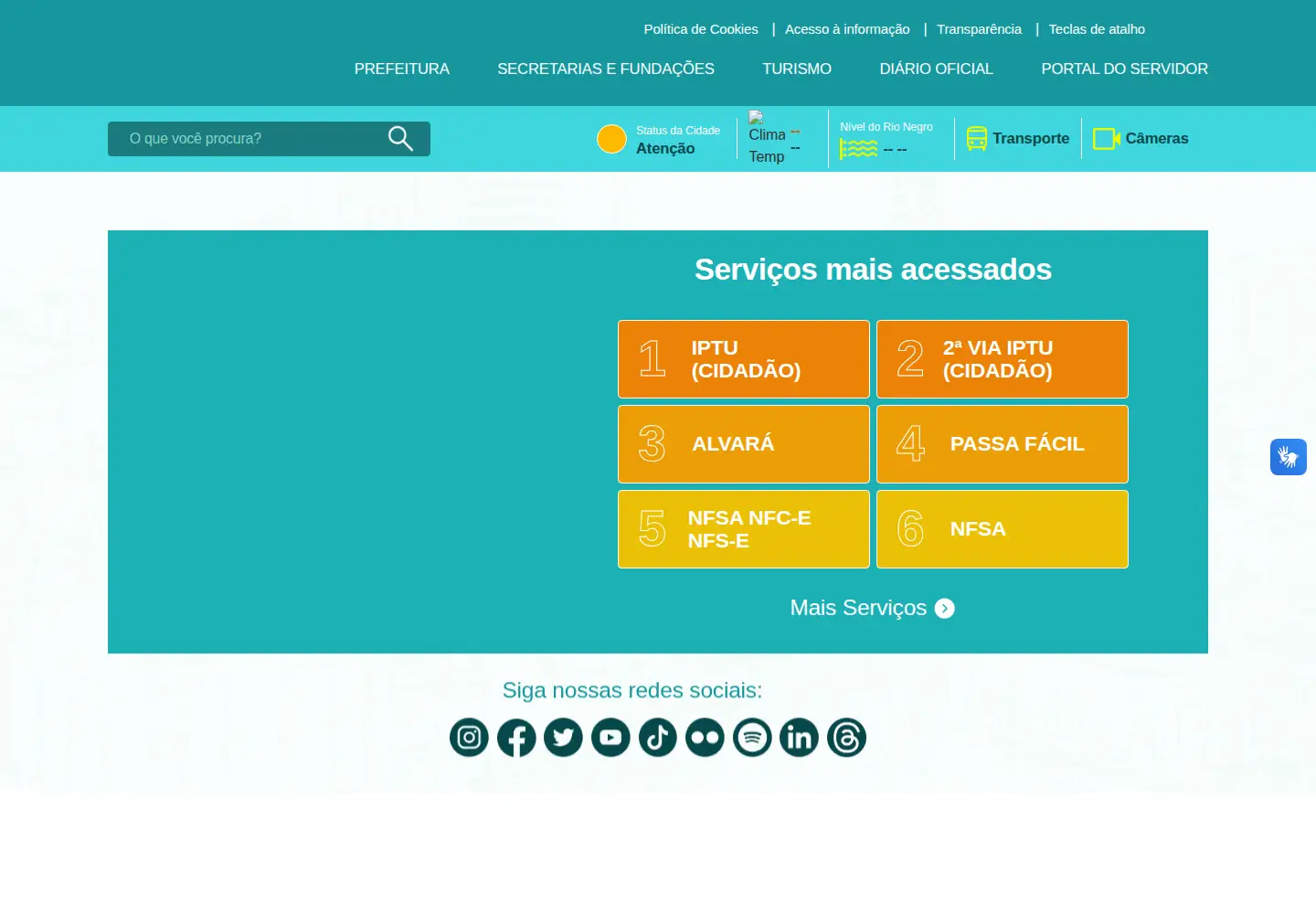This screenshot has width=1316, height=914.
Task: Open SECRETARIAS E FUNDAÇÕES menu
Action: [x=606, y=69]
